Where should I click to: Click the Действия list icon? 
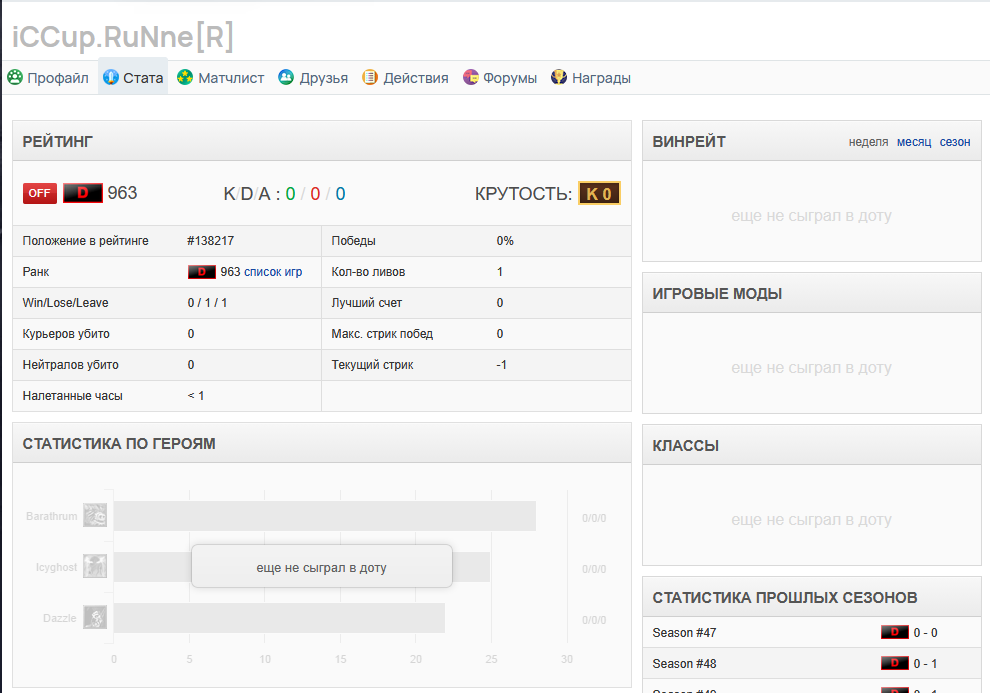[x=370, y=77]
